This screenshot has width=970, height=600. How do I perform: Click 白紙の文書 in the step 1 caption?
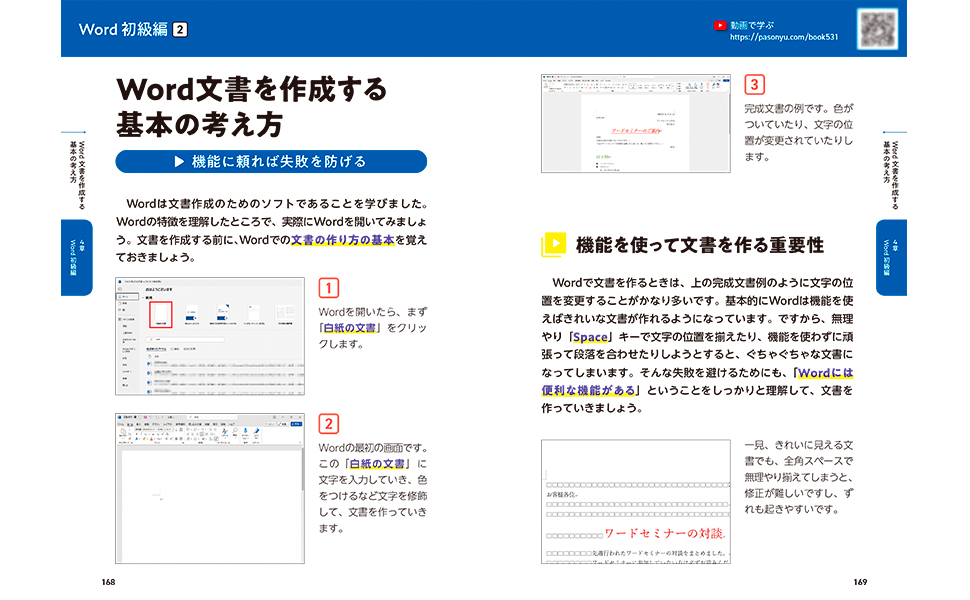point(350,328)
